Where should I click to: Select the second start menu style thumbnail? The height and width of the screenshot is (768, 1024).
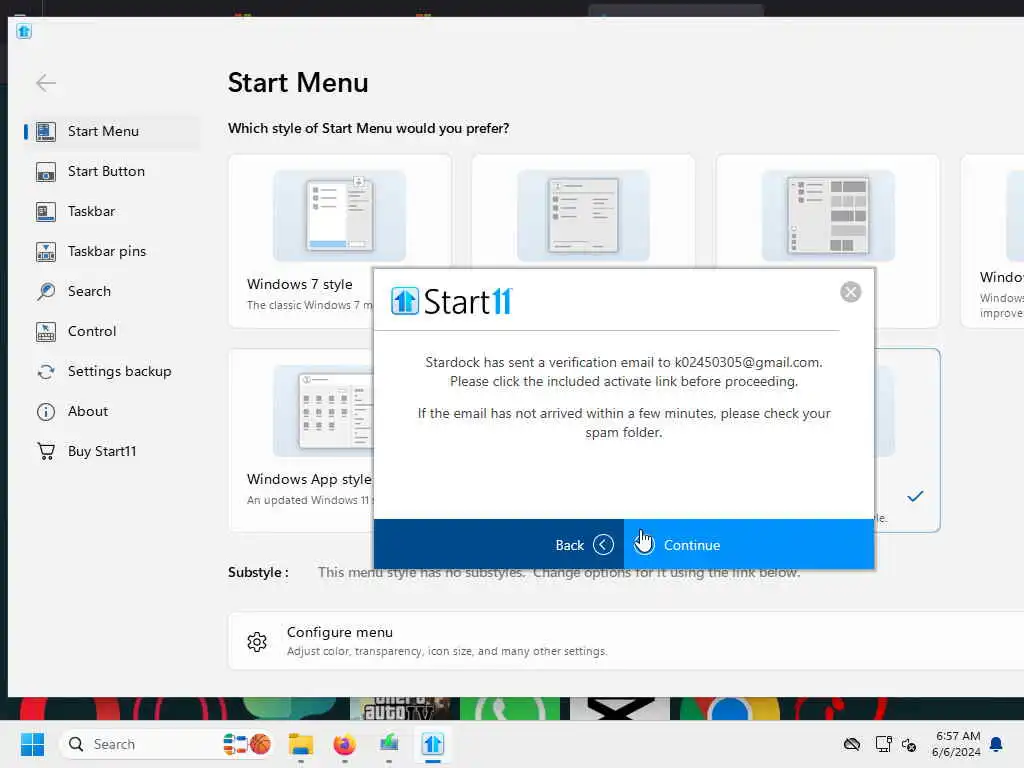click(x=583, y=216)
